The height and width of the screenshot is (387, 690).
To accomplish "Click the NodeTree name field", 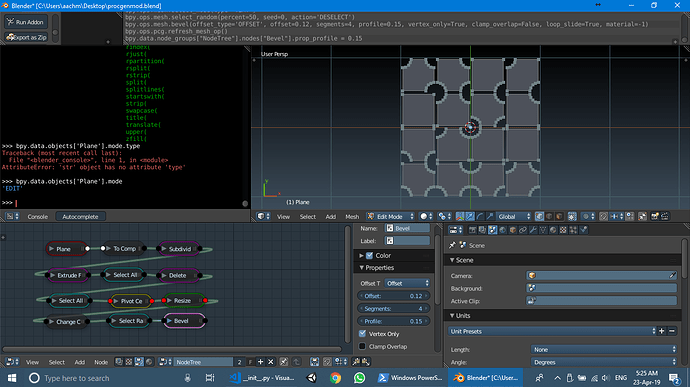I will (x=204, y=362).
